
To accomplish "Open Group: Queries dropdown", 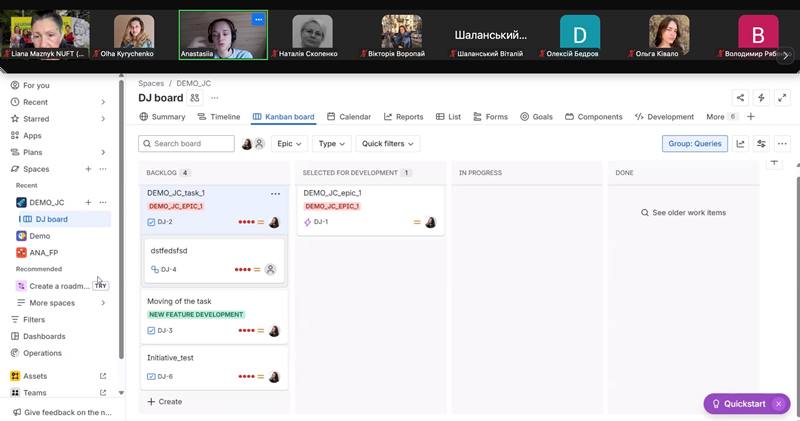I will pyautogui.click(x=695, y=144).
